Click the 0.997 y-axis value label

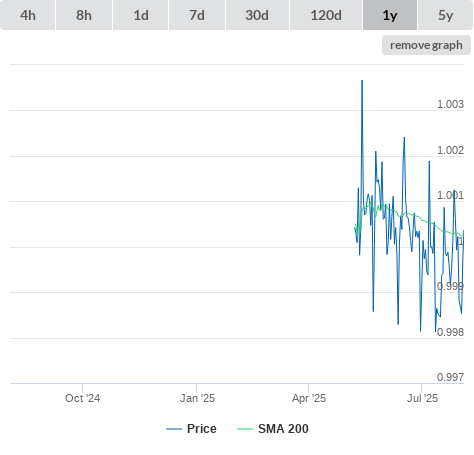450,377
